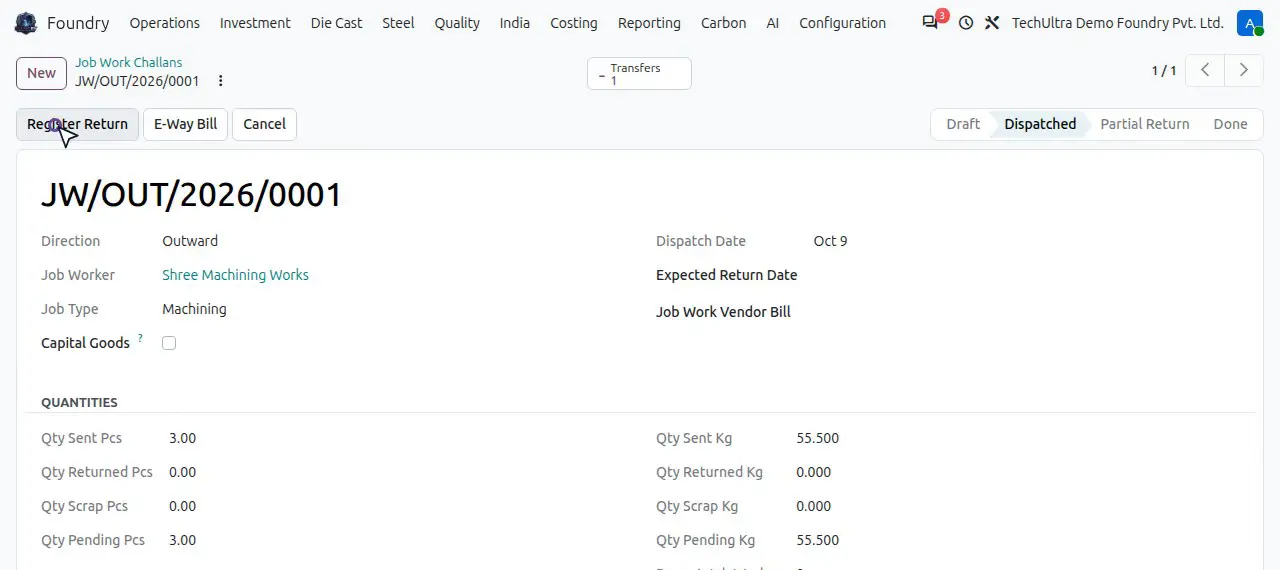Click the New button
The width and height of the screenshot is (1280, 570).
[x=41, y=72]
